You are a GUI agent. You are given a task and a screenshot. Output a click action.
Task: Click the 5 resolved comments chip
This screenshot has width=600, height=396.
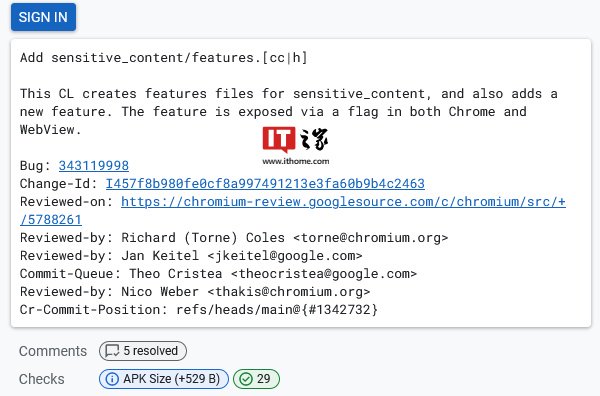(143, 351)
